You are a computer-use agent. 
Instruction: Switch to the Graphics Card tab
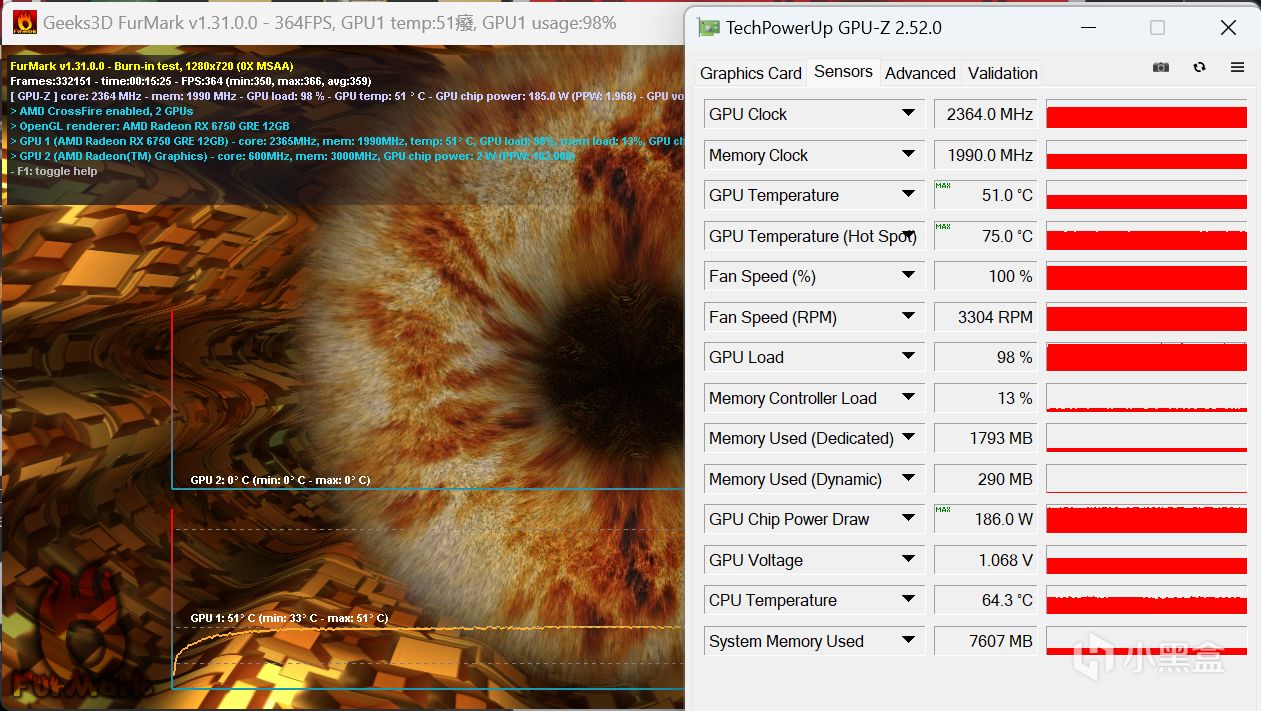[751, 73]
